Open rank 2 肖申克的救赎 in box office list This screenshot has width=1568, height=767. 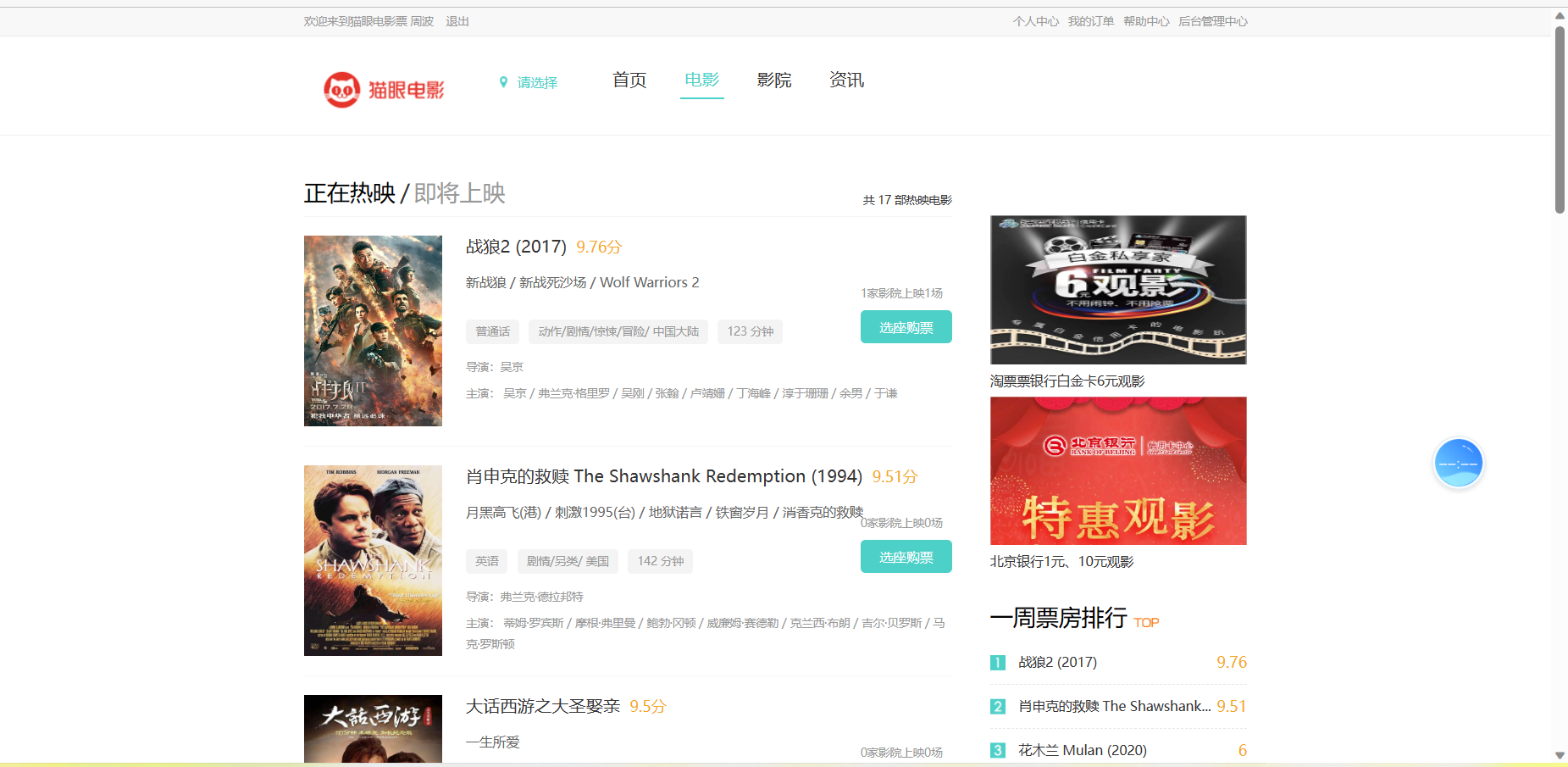[1114, 706]
